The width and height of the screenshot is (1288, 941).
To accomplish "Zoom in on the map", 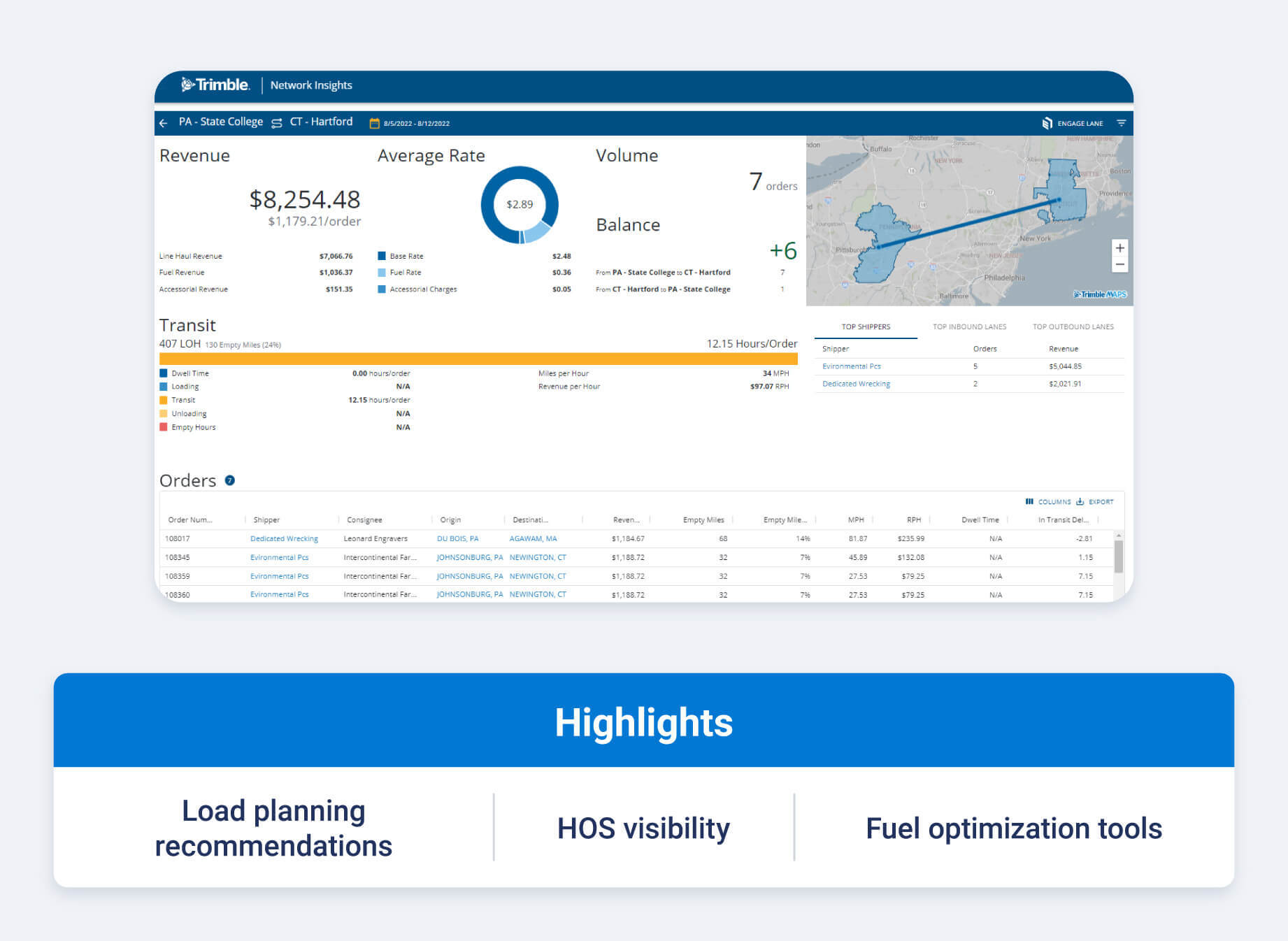I will point(1119,248).
